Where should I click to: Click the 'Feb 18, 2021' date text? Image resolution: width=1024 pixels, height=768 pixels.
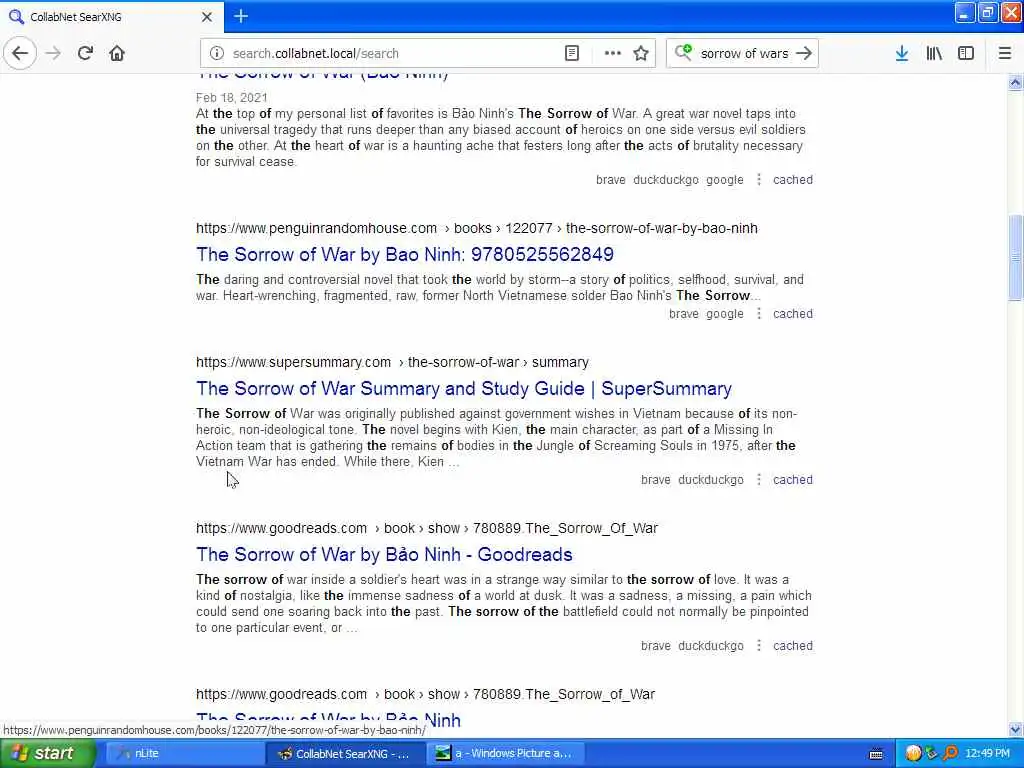click(x=232, y=97)
